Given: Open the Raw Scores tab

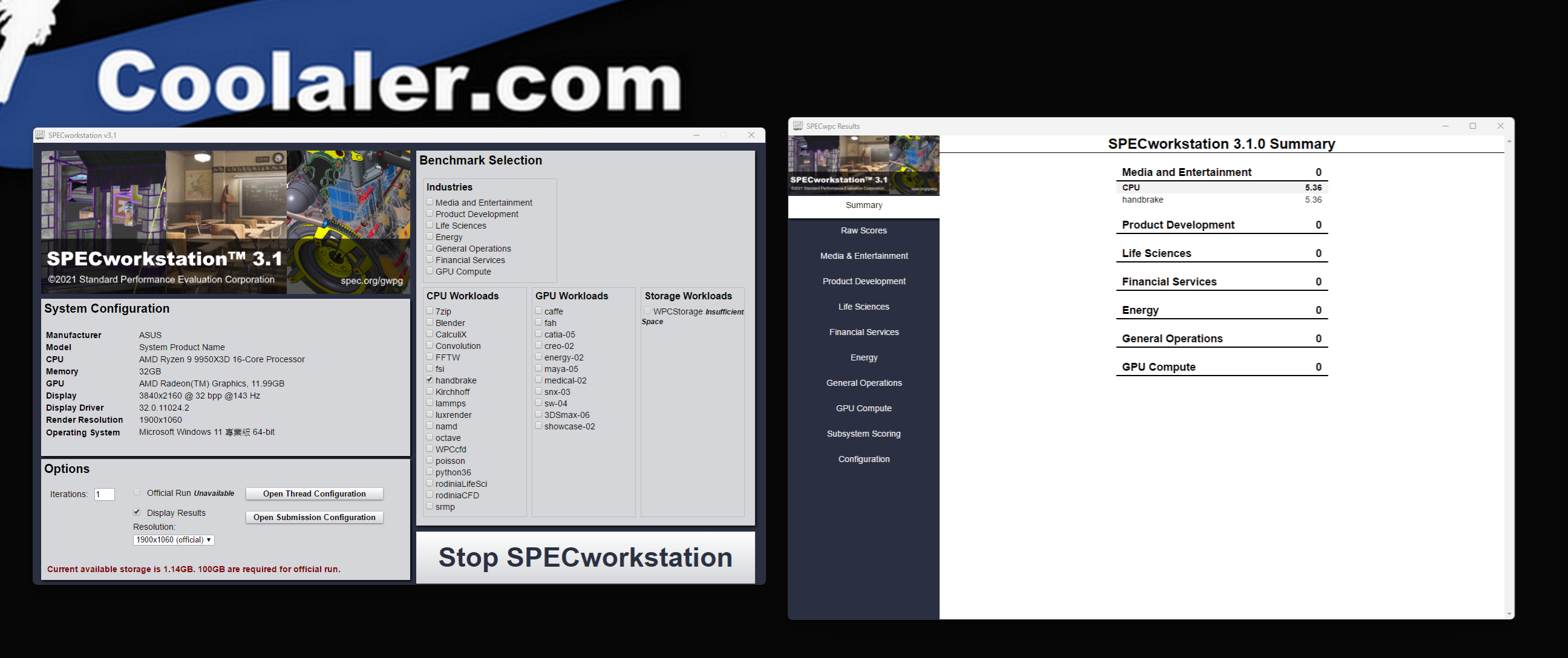Looking at the screenshot, I should 864,230.
